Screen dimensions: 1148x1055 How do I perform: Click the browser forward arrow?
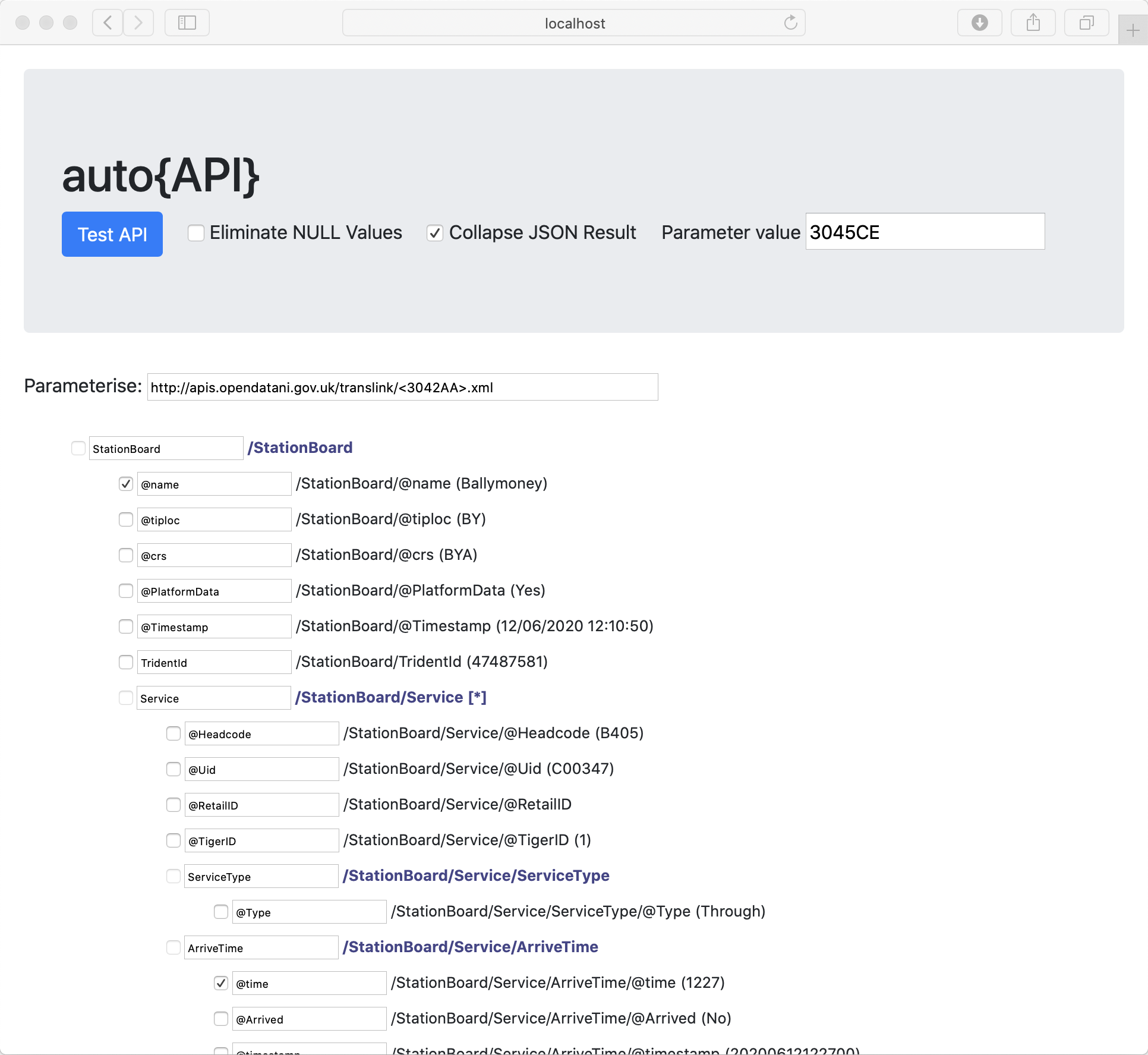(x=138, y=23)
